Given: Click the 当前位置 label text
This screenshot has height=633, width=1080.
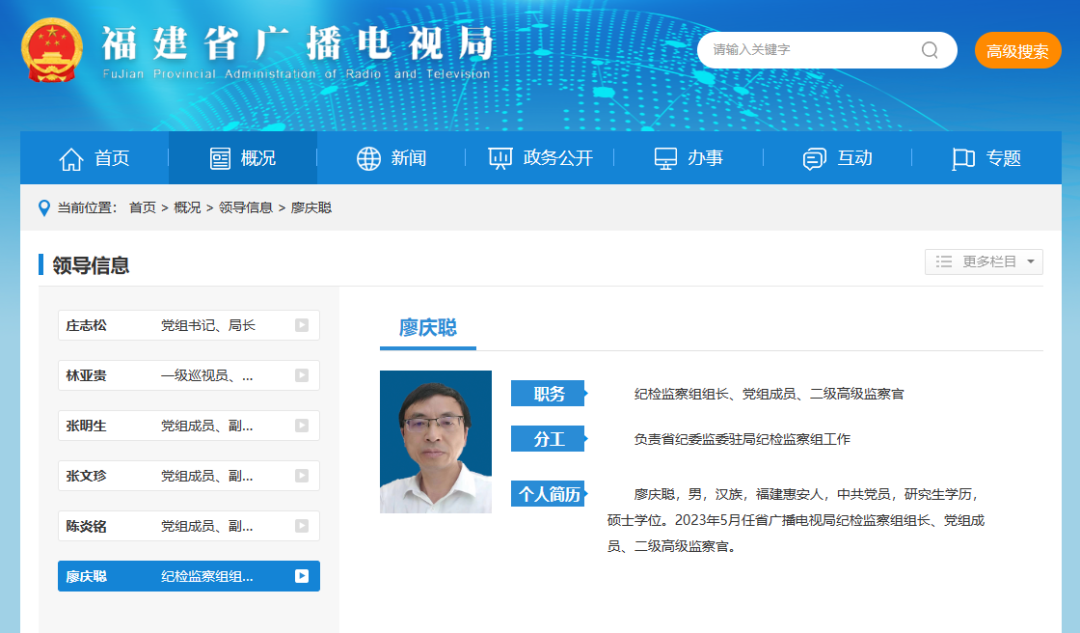Looking at the screenshot, I should [x=87, y=208].
